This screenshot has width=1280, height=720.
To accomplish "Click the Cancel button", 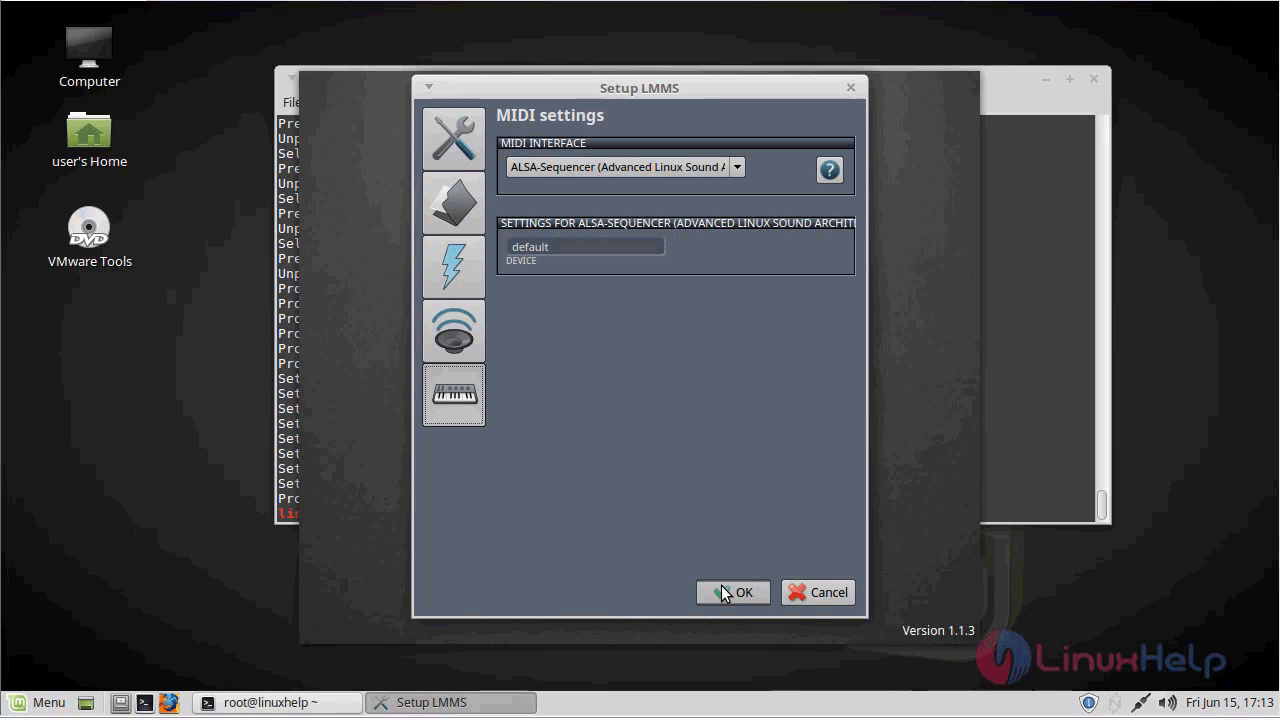I will point(818,592).
